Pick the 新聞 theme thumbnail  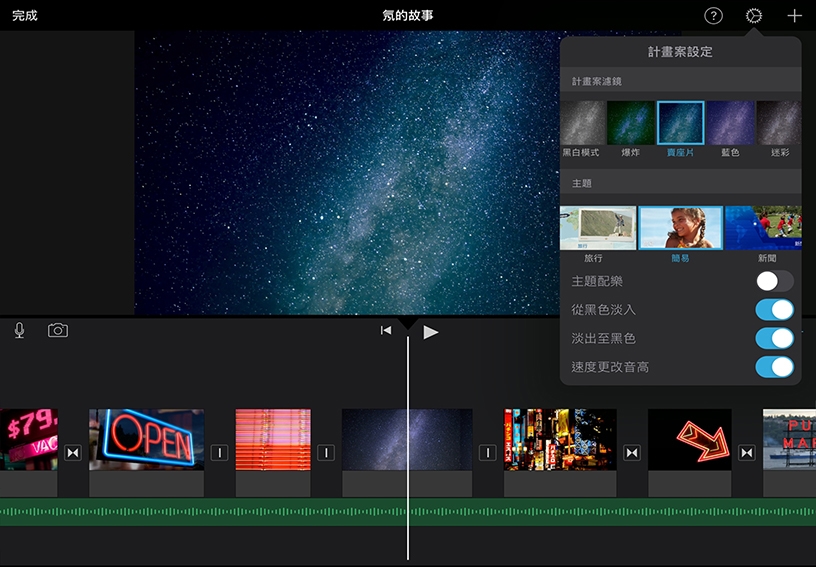click(x=765, y=228)
